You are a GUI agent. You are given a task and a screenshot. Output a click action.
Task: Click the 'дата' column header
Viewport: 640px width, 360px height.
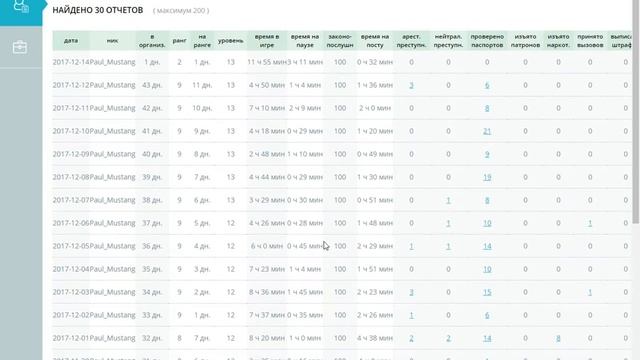click(x=71, y=41)
